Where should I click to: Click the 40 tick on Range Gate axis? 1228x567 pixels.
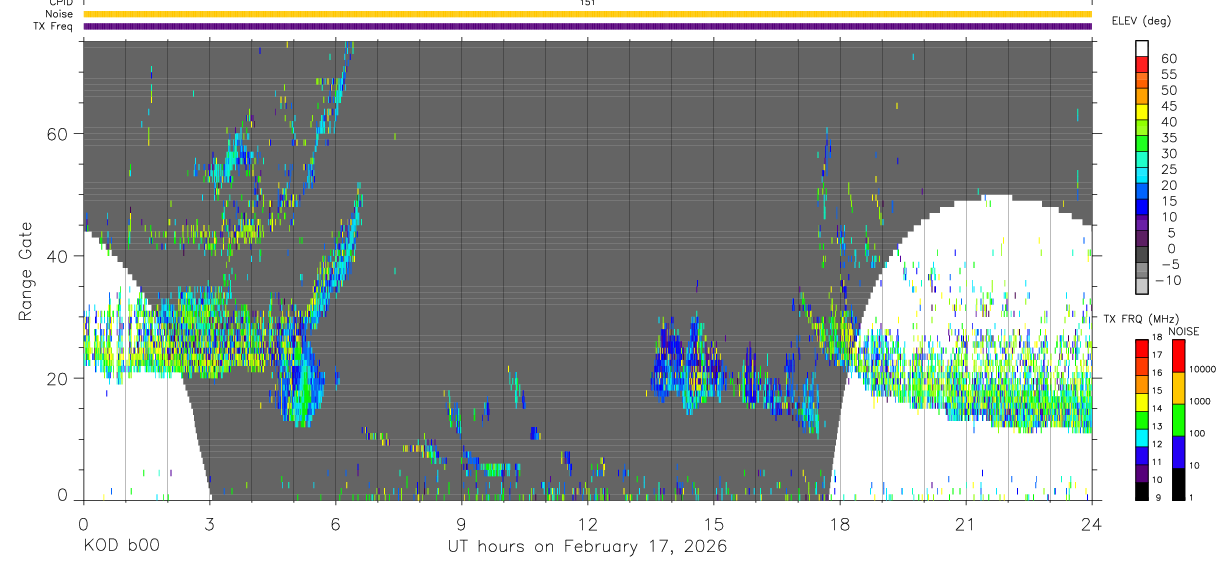[58, 256]
